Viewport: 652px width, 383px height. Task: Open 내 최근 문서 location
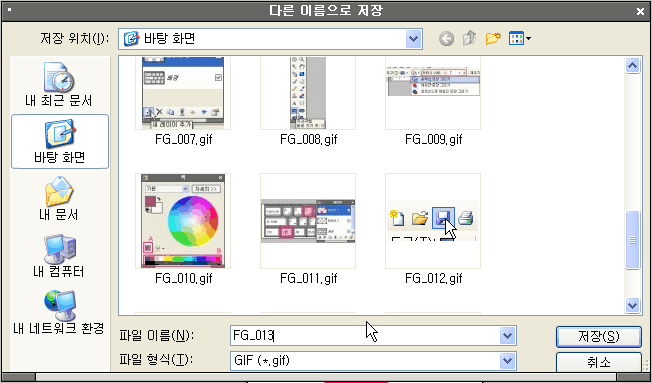coord(59,84)
